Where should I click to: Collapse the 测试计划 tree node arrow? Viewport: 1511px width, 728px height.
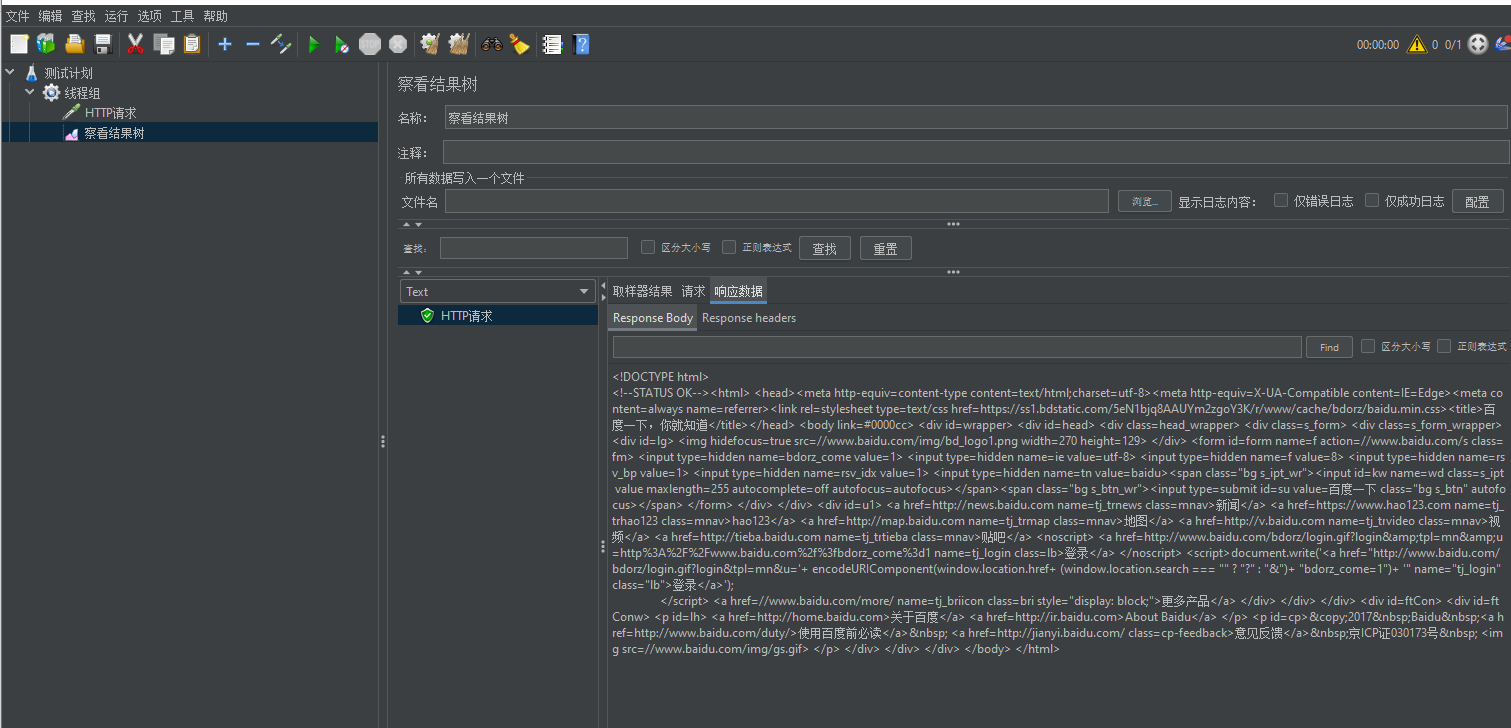click(x=10, y=72)
